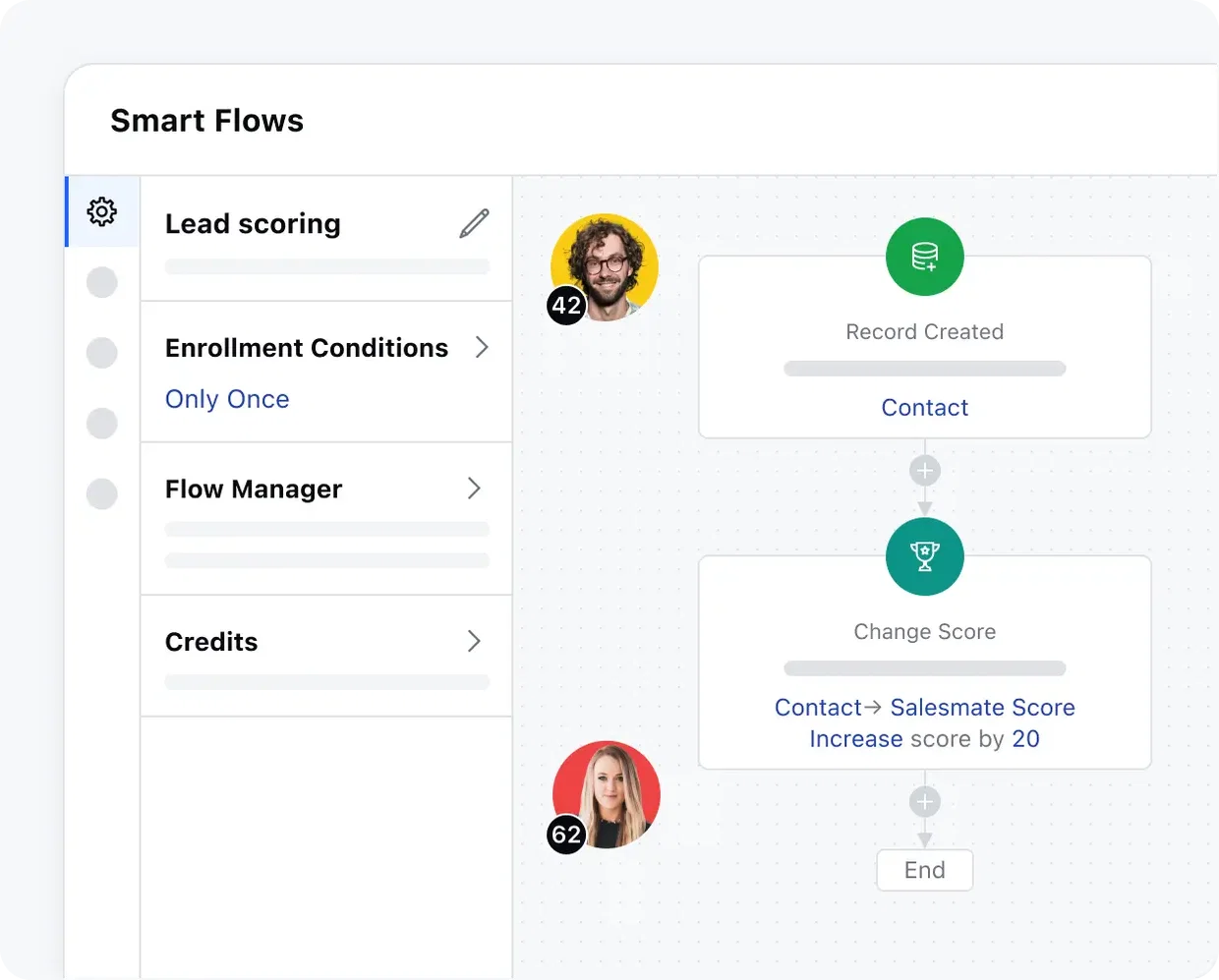
Task: Open Contact→ Salesmate Score link
Action: pos(924,708)
